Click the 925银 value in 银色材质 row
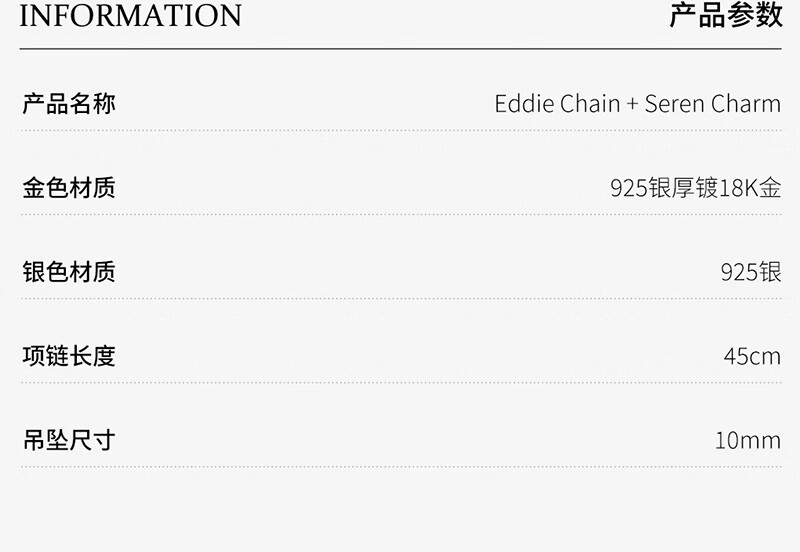Screen dimensions: 800x552 pos(750,272)
